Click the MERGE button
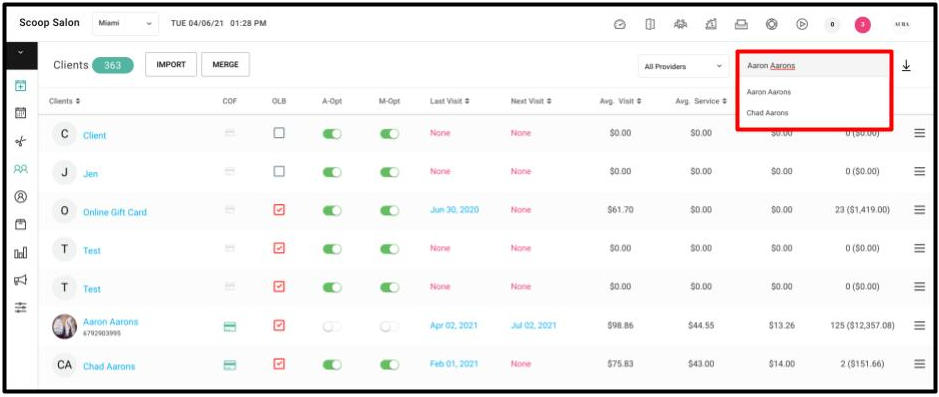The width and height of the screenshot is (939, 397). click(x=225, y=65)
